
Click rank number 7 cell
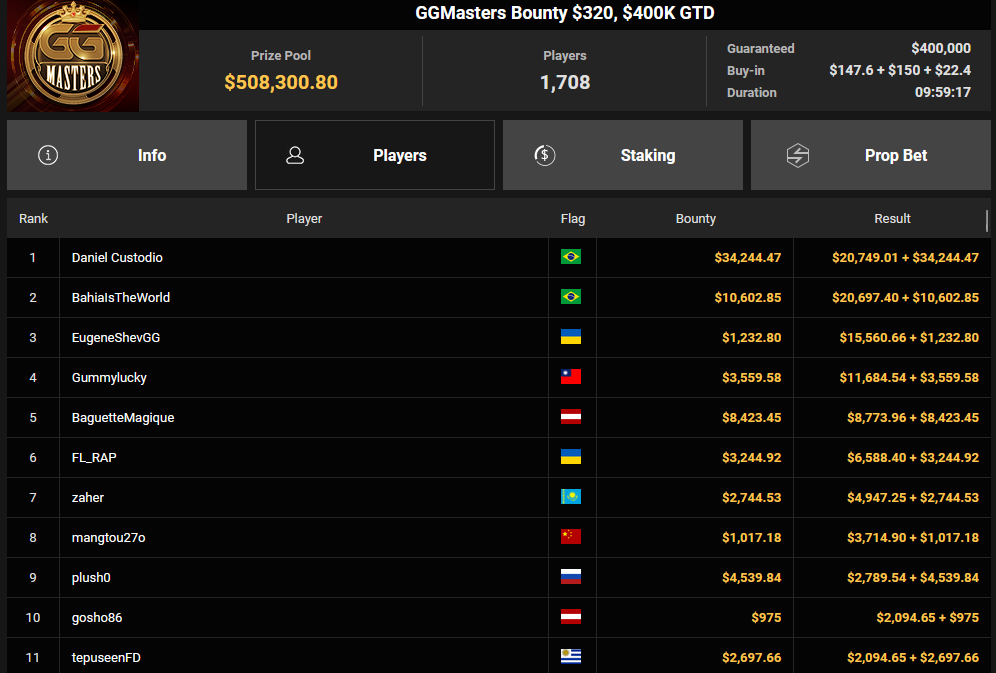[x=33, y=498]
